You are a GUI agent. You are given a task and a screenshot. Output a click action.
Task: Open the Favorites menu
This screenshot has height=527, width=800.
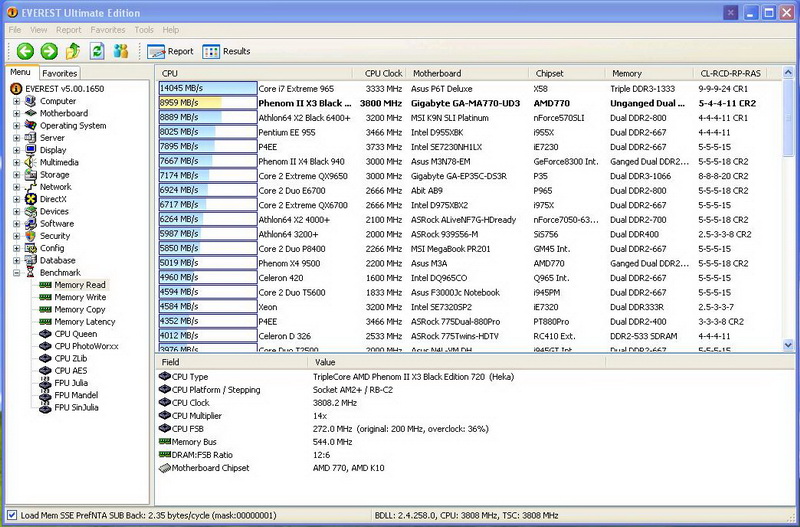click(x=108, y=30)
